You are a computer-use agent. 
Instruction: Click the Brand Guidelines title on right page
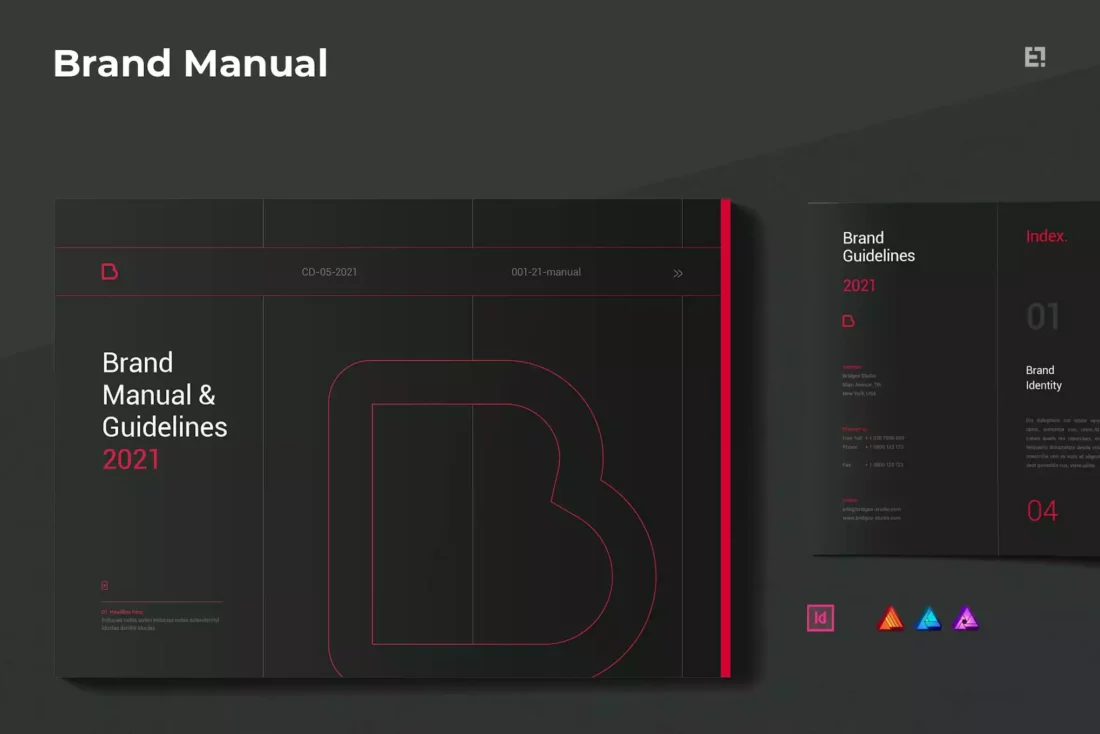[878, 247]
